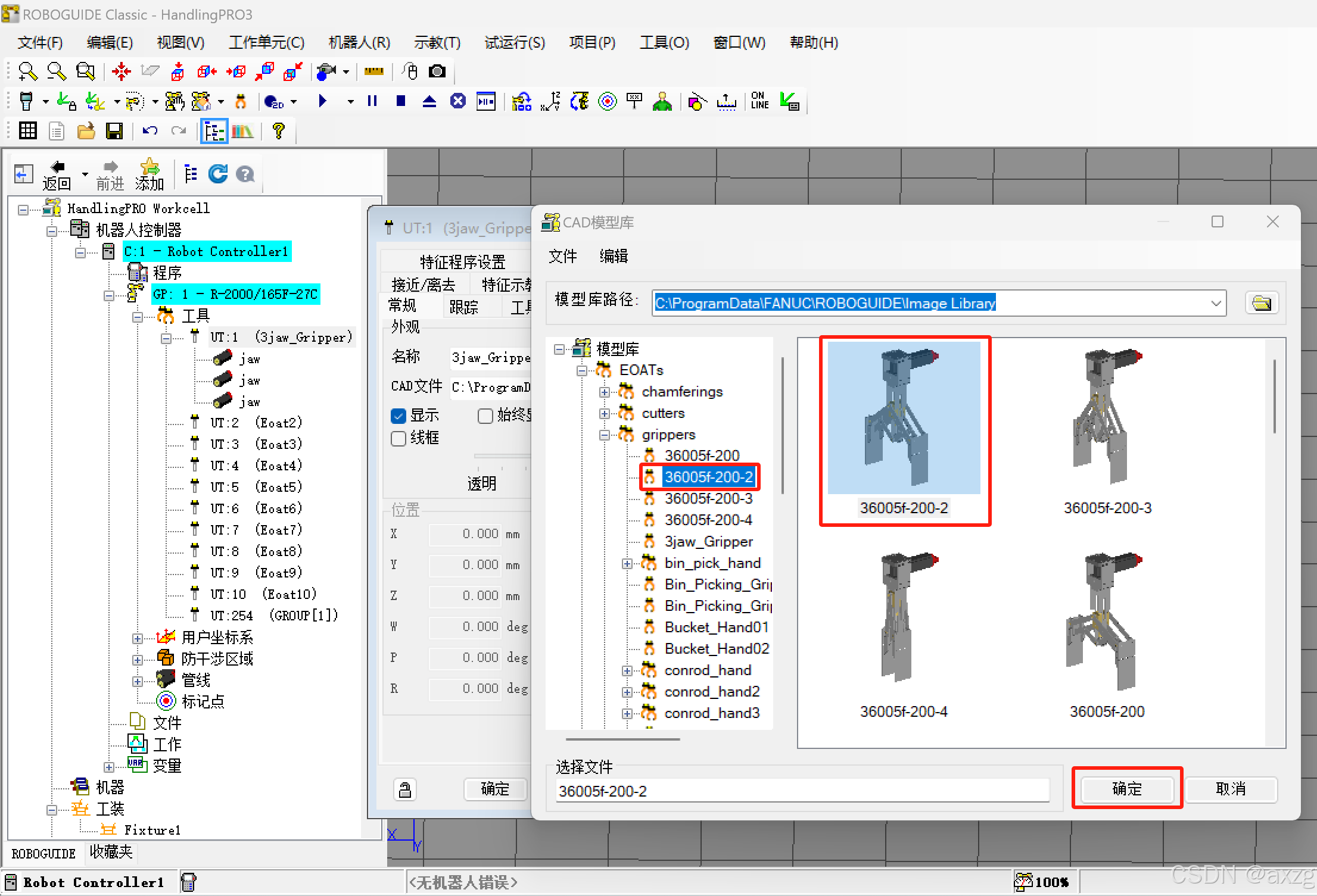Click the pause run icon
Screen dimensions: 1317x896
coord(372,101)
